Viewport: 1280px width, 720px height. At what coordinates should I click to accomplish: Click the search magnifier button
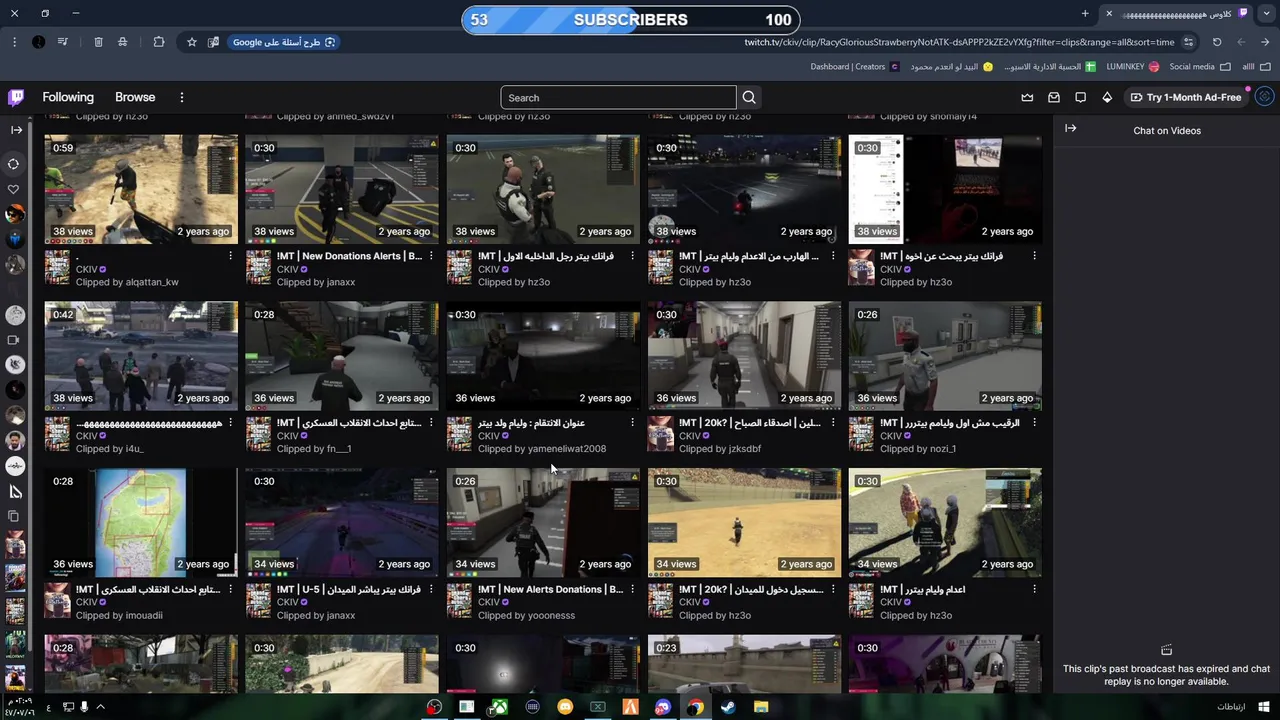[x=749, y=98]
